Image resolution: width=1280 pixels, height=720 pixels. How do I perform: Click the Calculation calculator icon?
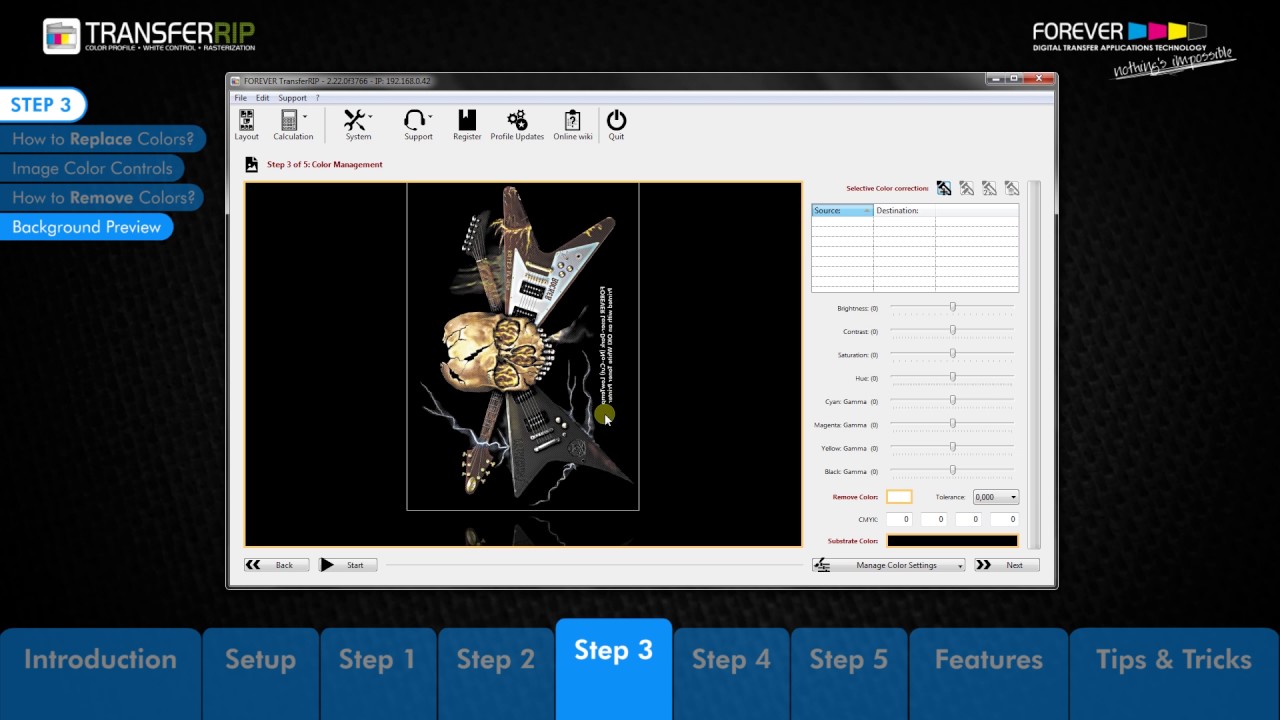[288, 121]
